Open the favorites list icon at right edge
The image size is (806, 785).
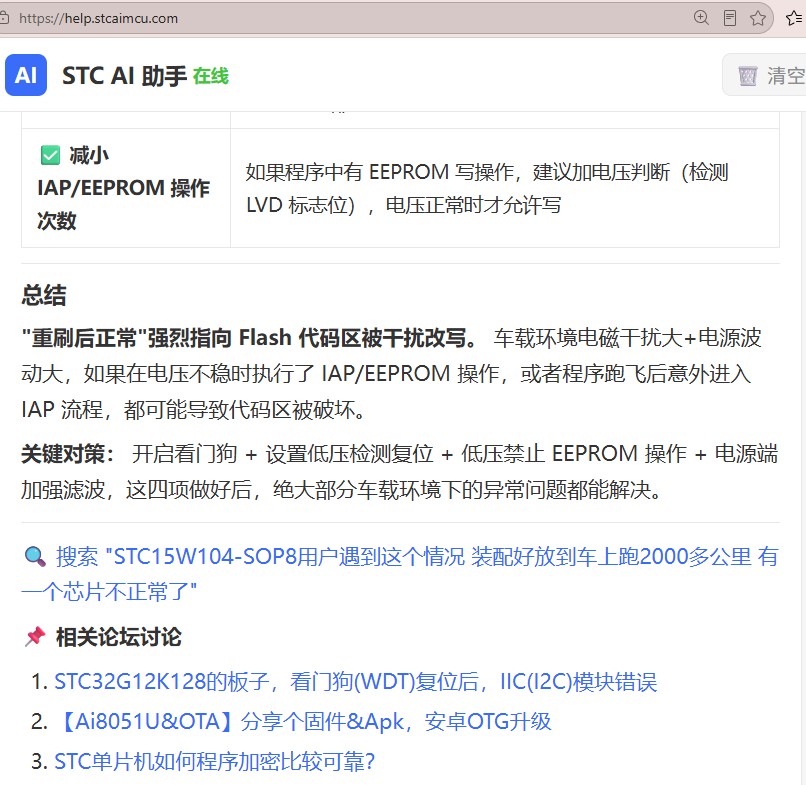[x=794, y=19]
